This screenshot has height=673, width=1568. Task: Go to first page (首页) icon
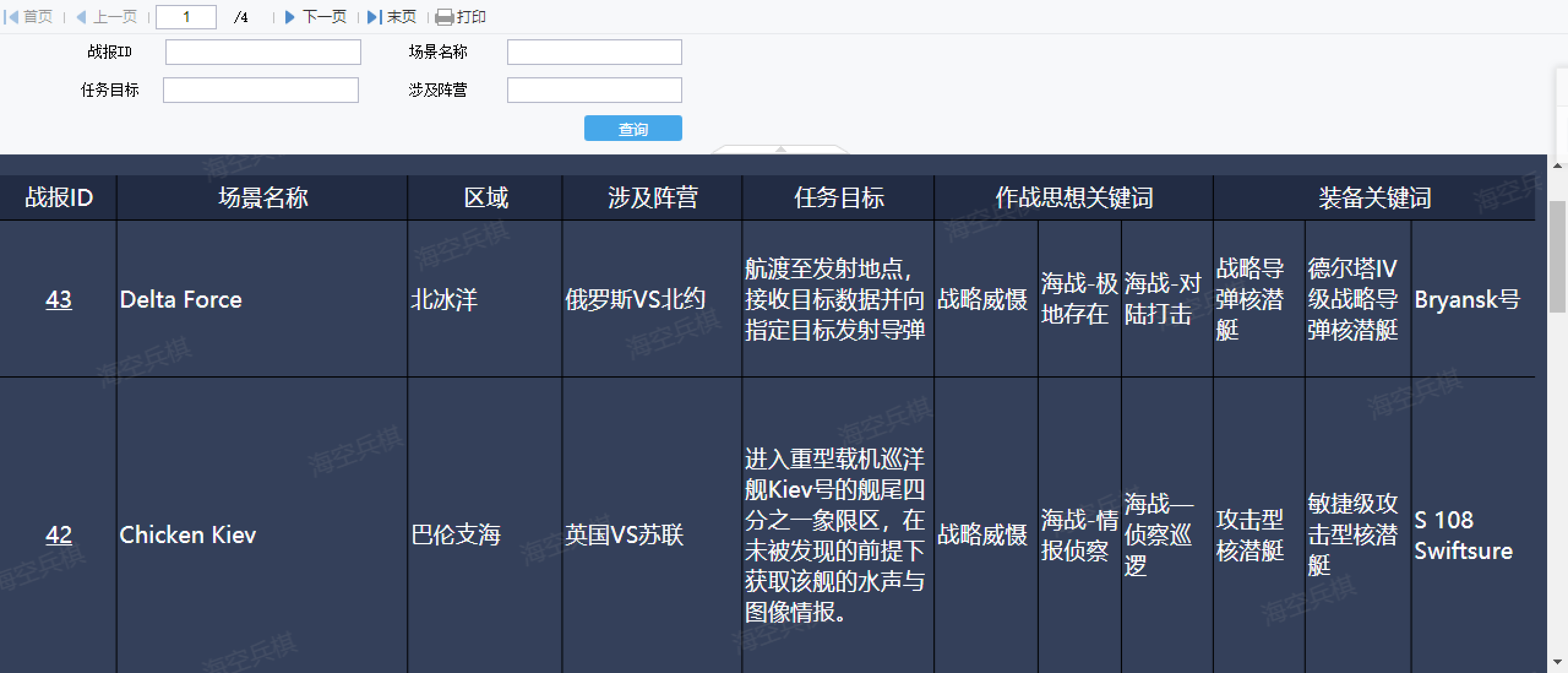tap(11, 17)
